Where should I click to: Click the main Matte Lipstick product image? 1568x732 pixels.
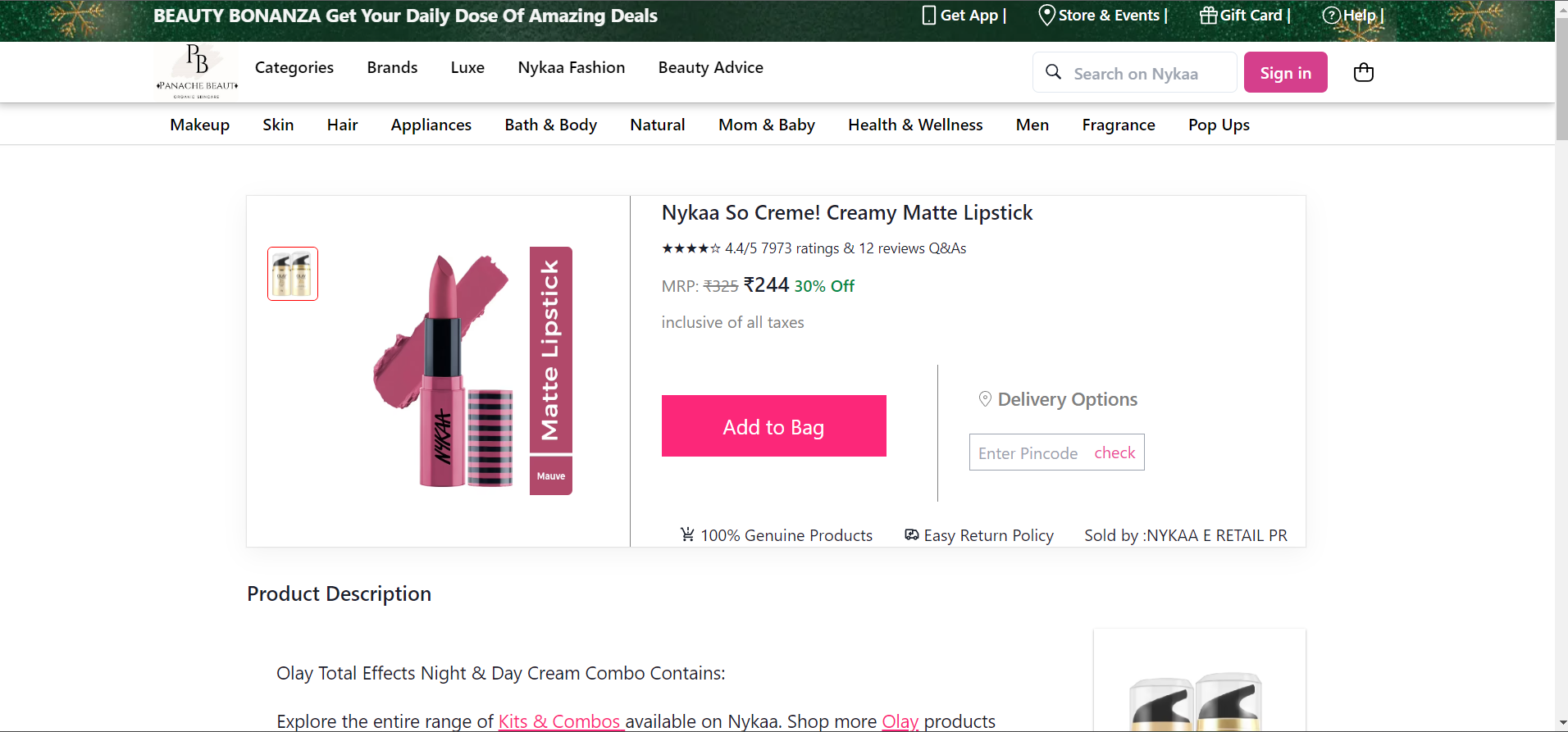(473, 371)
